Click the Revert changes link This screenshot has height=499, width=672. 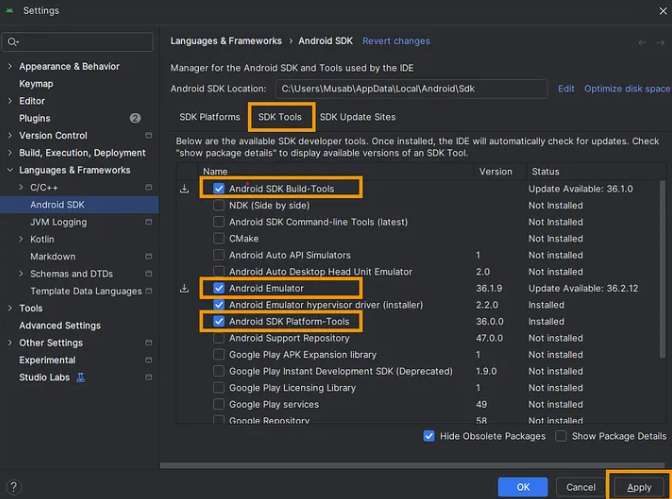pyautogui.click(x=396, y=41)
